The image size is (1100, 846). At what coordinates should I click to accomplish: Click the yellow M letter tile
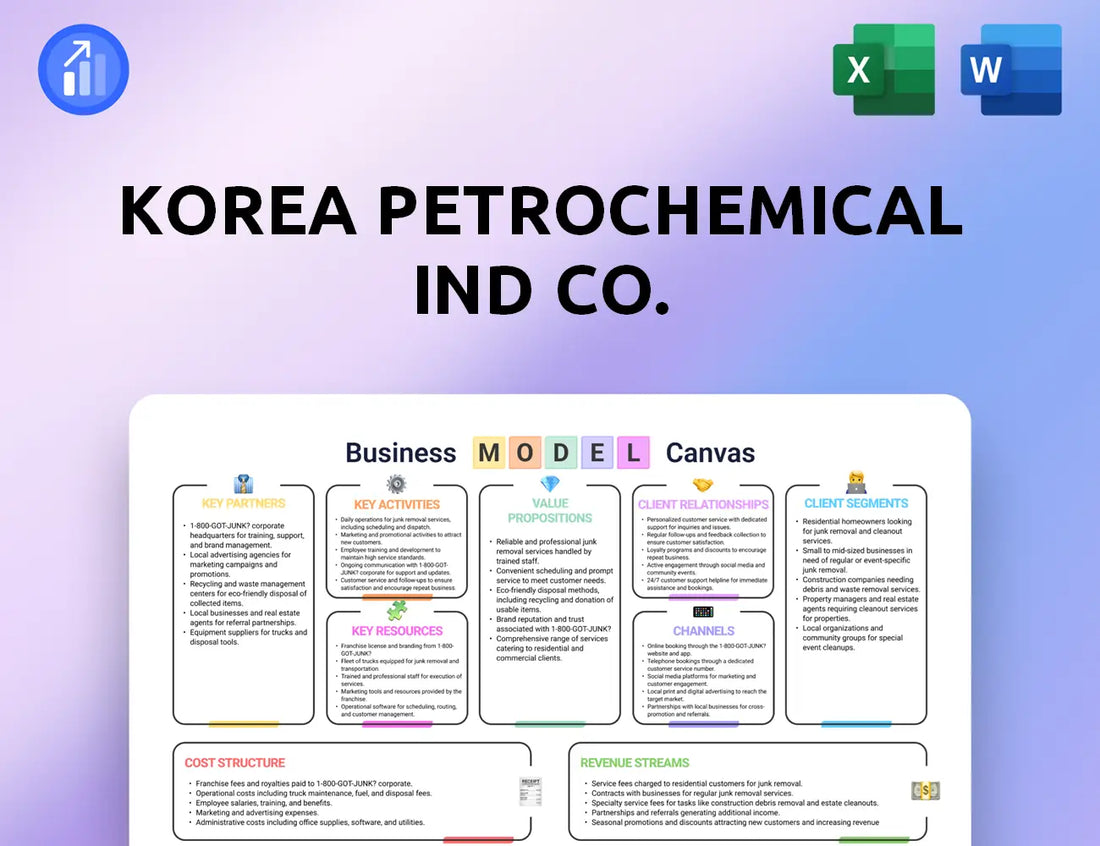[x=489, y=452]
